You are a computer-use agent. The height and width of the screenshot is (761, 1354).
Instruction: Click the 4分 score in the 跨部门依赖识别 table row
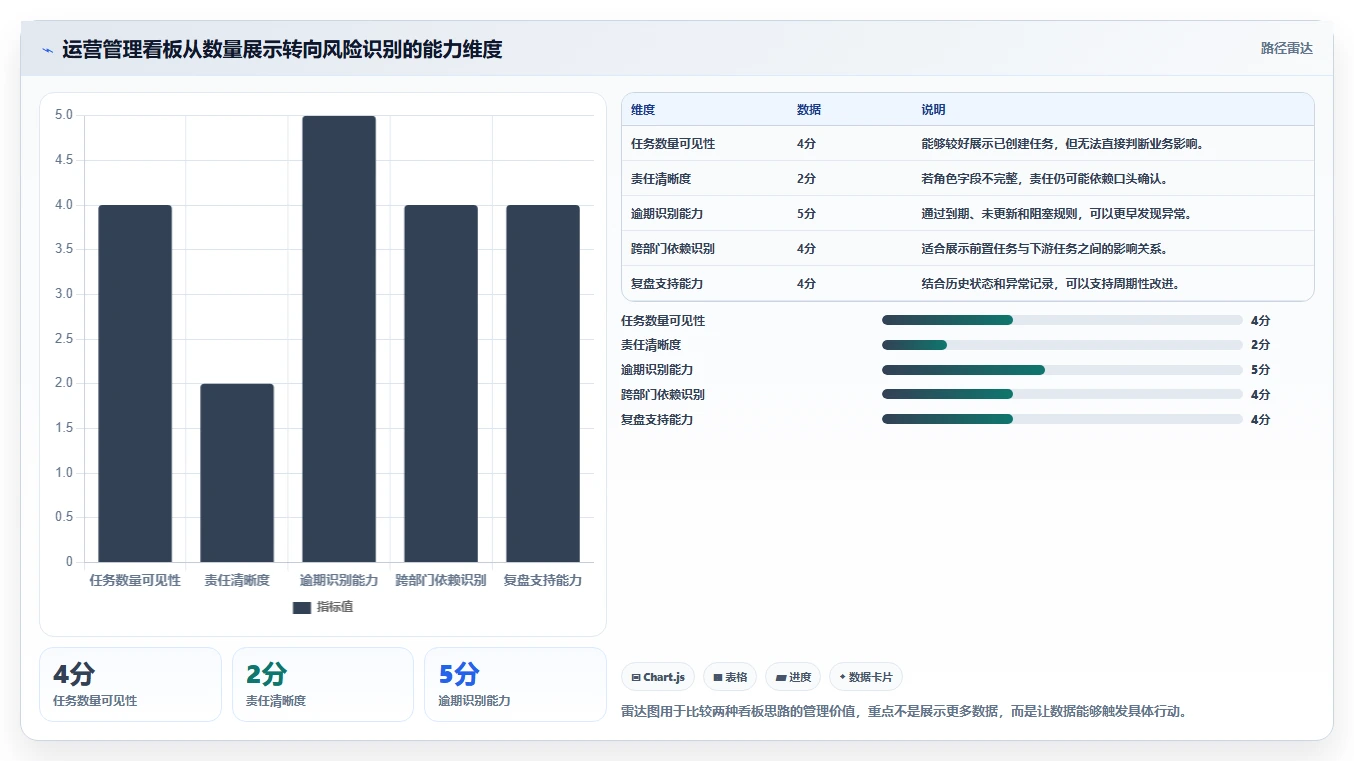[806, 249]
